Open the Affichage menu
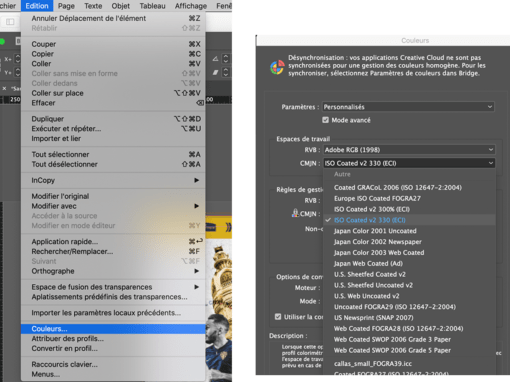The height and width of the screenshot is (382, 510). pos(191,6)
